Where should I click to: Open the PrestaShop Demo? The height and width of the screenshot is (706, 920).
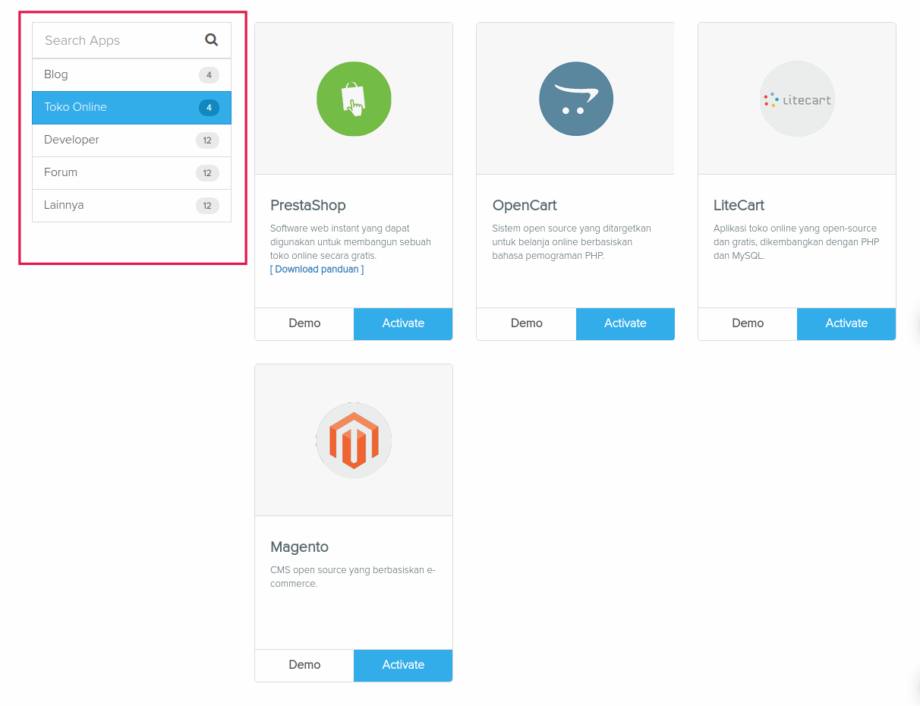[x=304, y=323]
